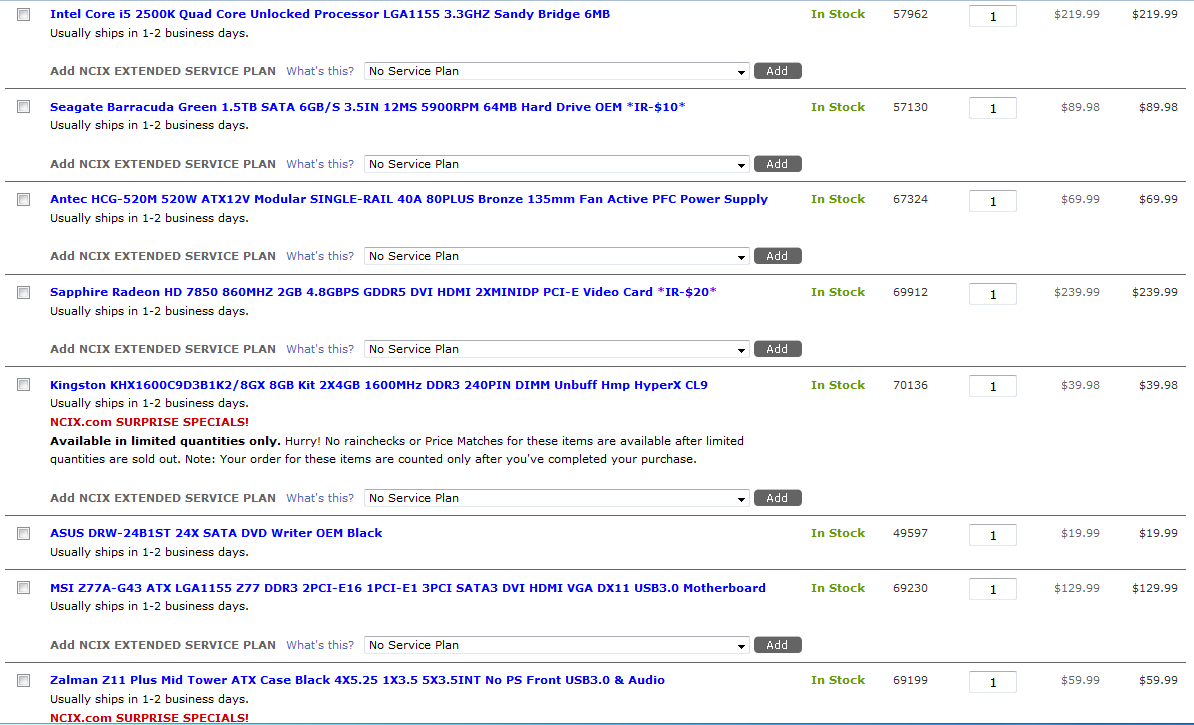Click quantity field for ASUS DVD Writer

click(992, 535)
